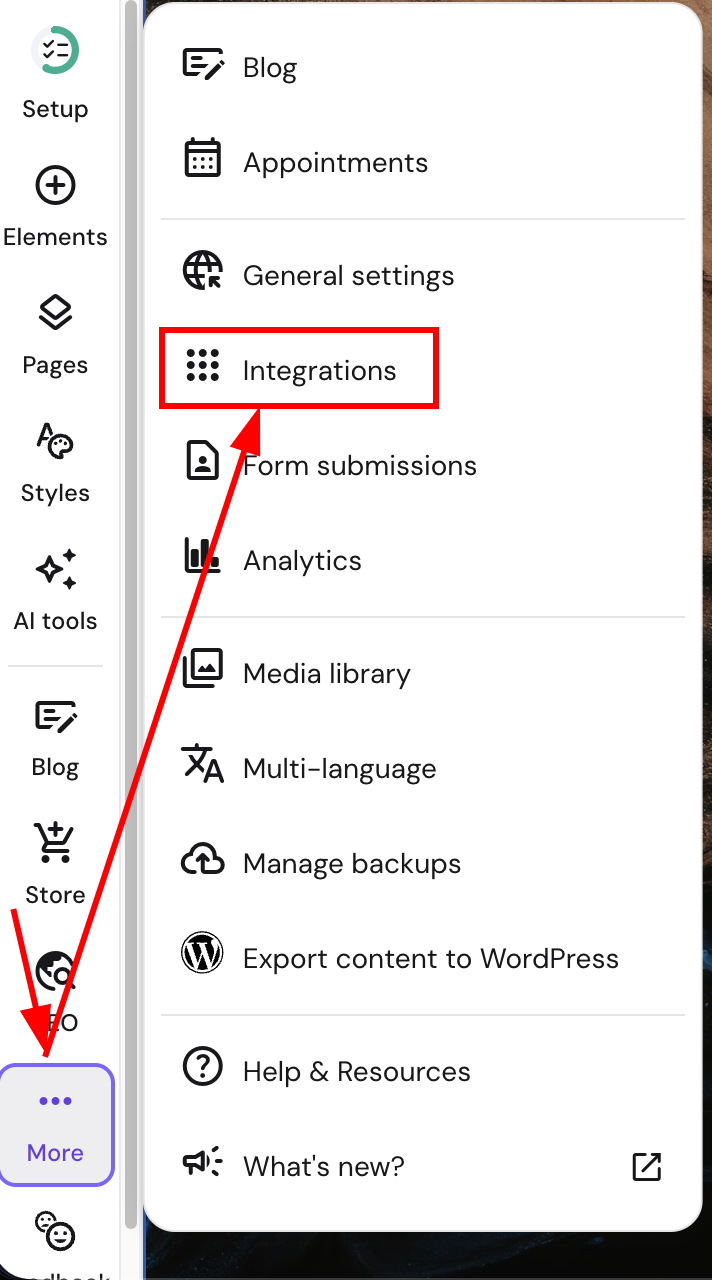Choose Integrations in the menu

coord(319,371)
